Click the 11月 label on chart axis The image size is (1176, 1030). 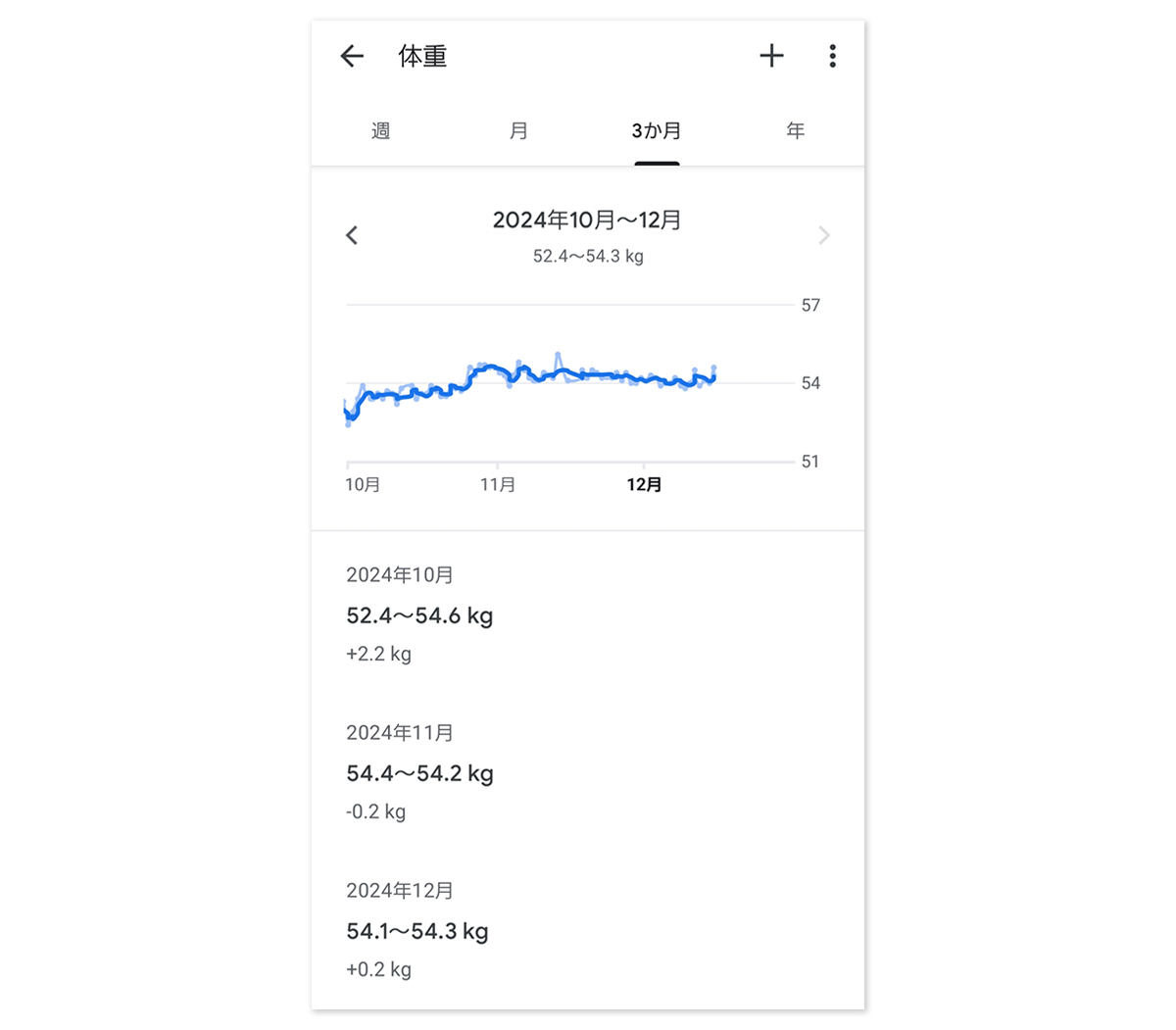(498, 484)
